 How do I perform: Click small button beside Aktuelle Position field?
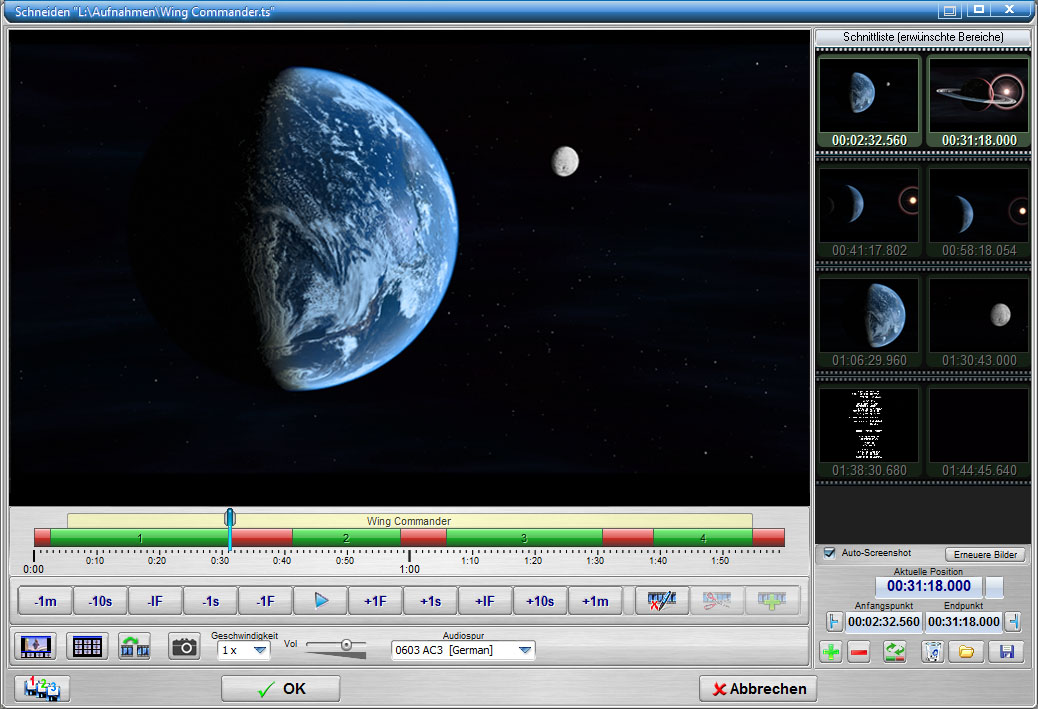pos(994,587)
